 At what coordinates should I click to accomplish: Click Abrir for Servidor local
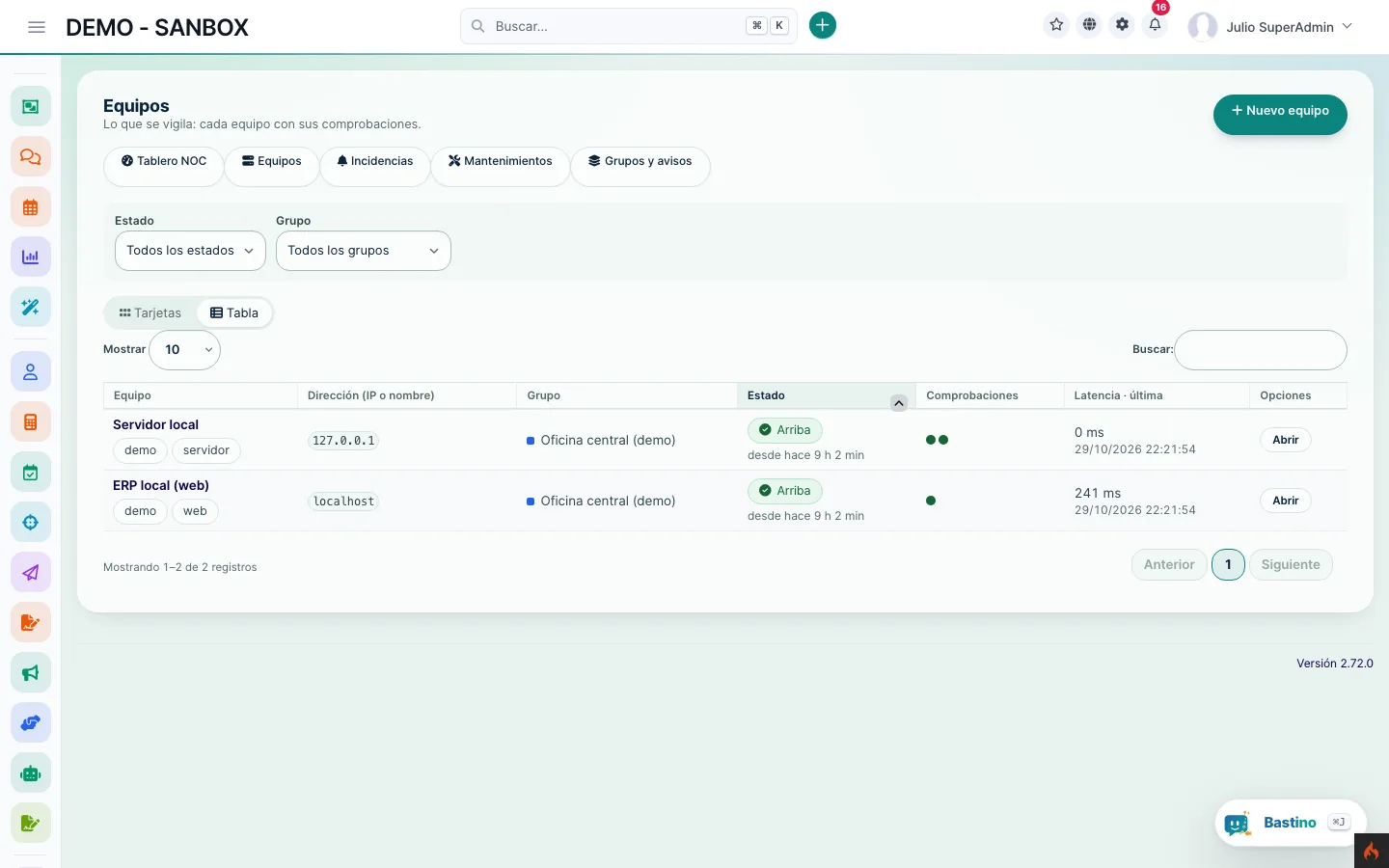click(x=1286, y=440)
